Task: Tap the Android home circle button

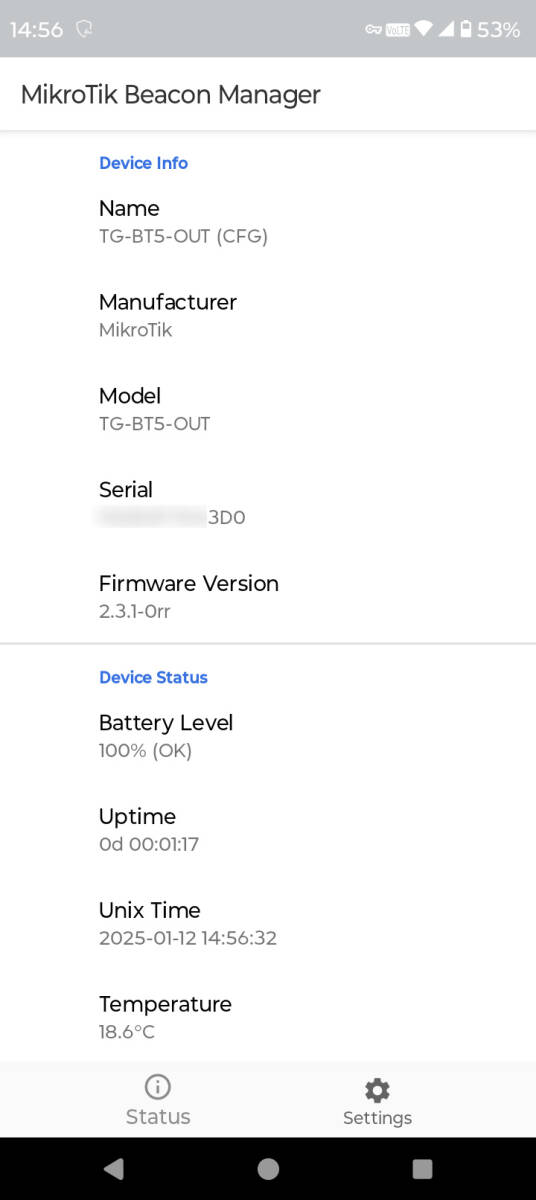Action: pyautogui.click(x=268, y=1168)
